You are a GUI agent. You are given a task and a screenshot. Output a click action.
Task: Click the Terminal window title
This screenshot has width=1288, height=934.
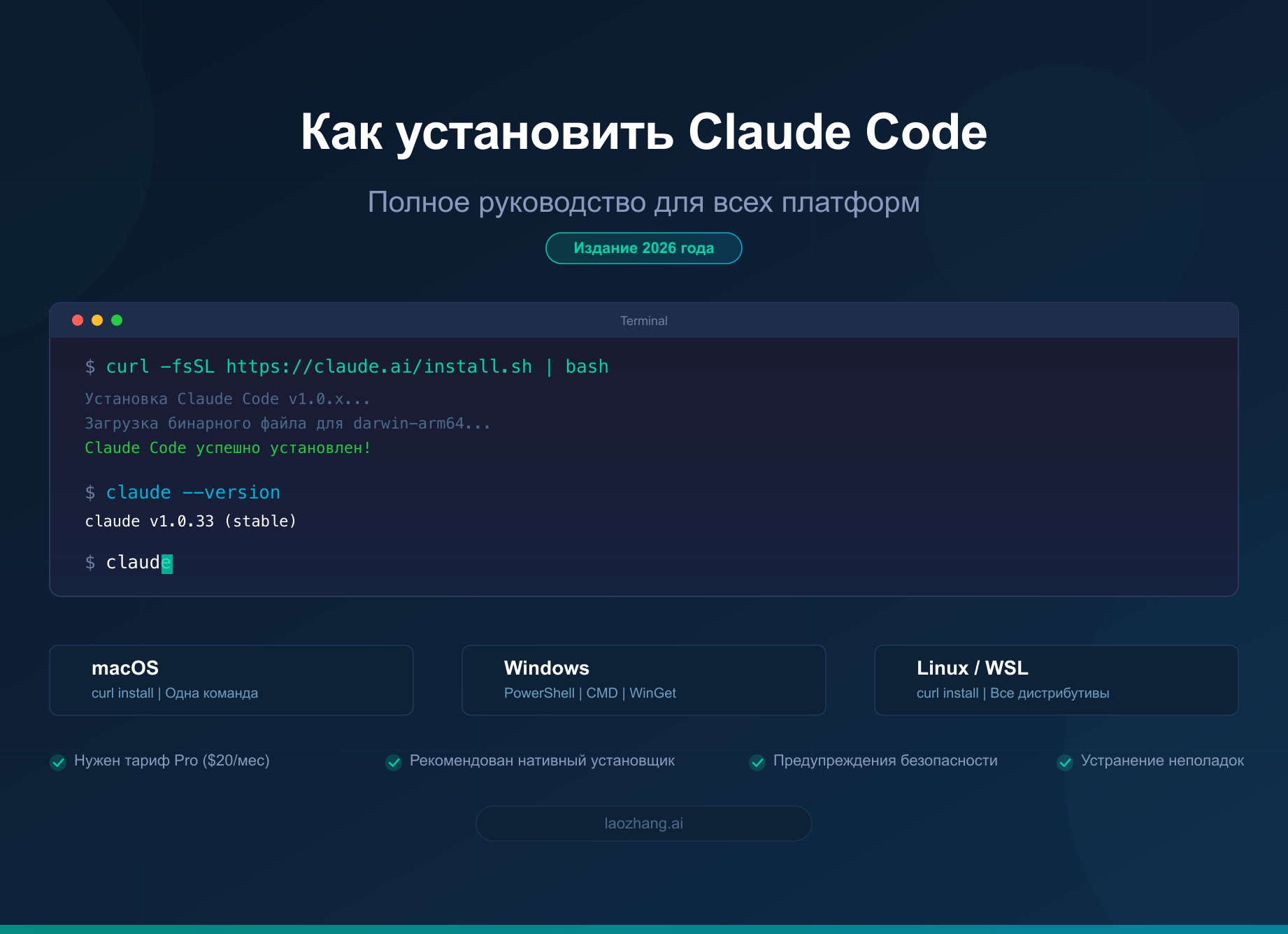click(x=644, y=321)
